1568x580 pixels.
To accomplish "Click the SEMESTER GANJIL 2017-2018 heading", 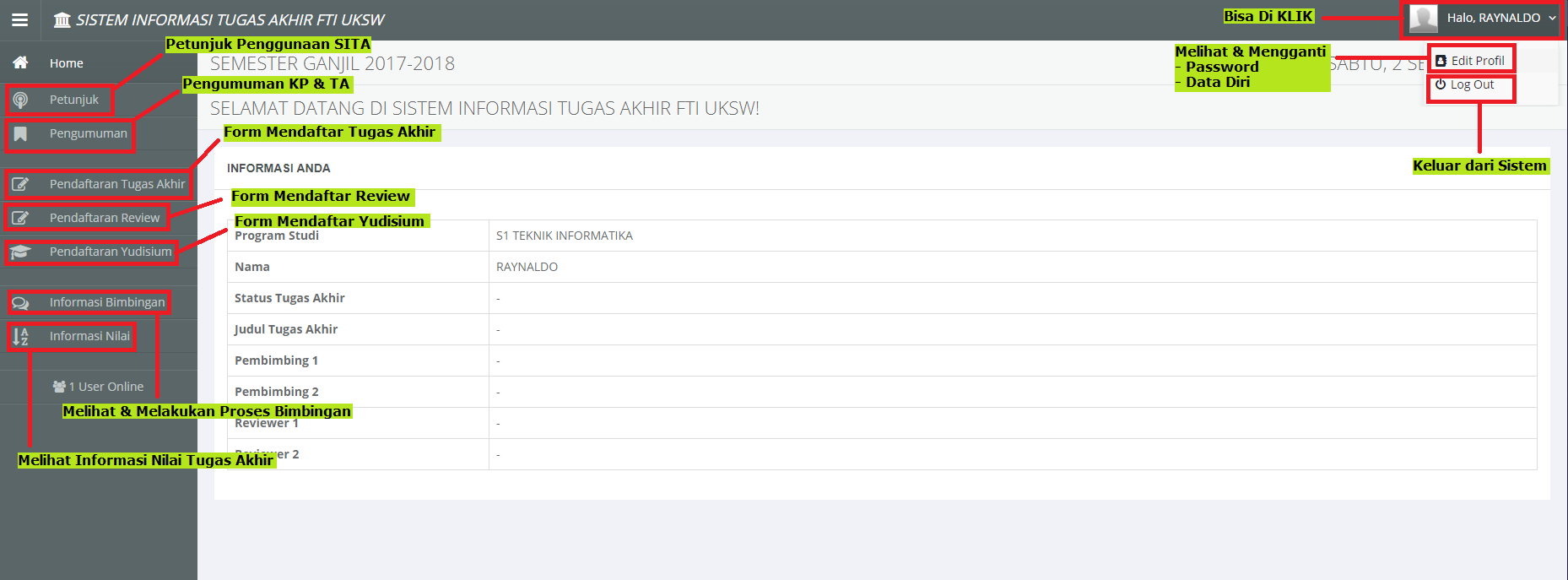I will pyautogui.click(x=333, y=63).
